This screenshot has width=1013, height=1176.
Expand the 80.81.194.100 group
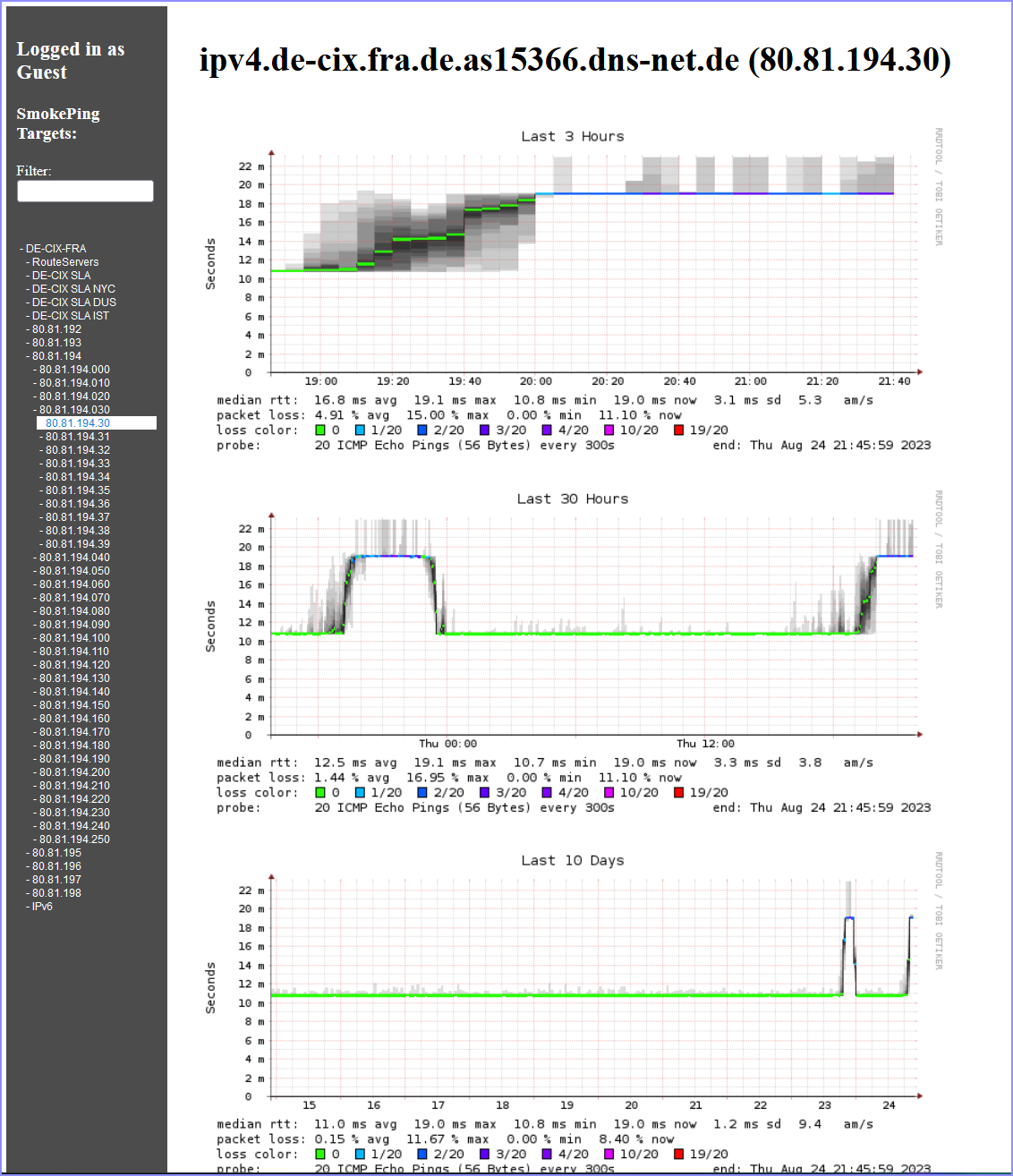pyautogui.click(x=74, y=638)
